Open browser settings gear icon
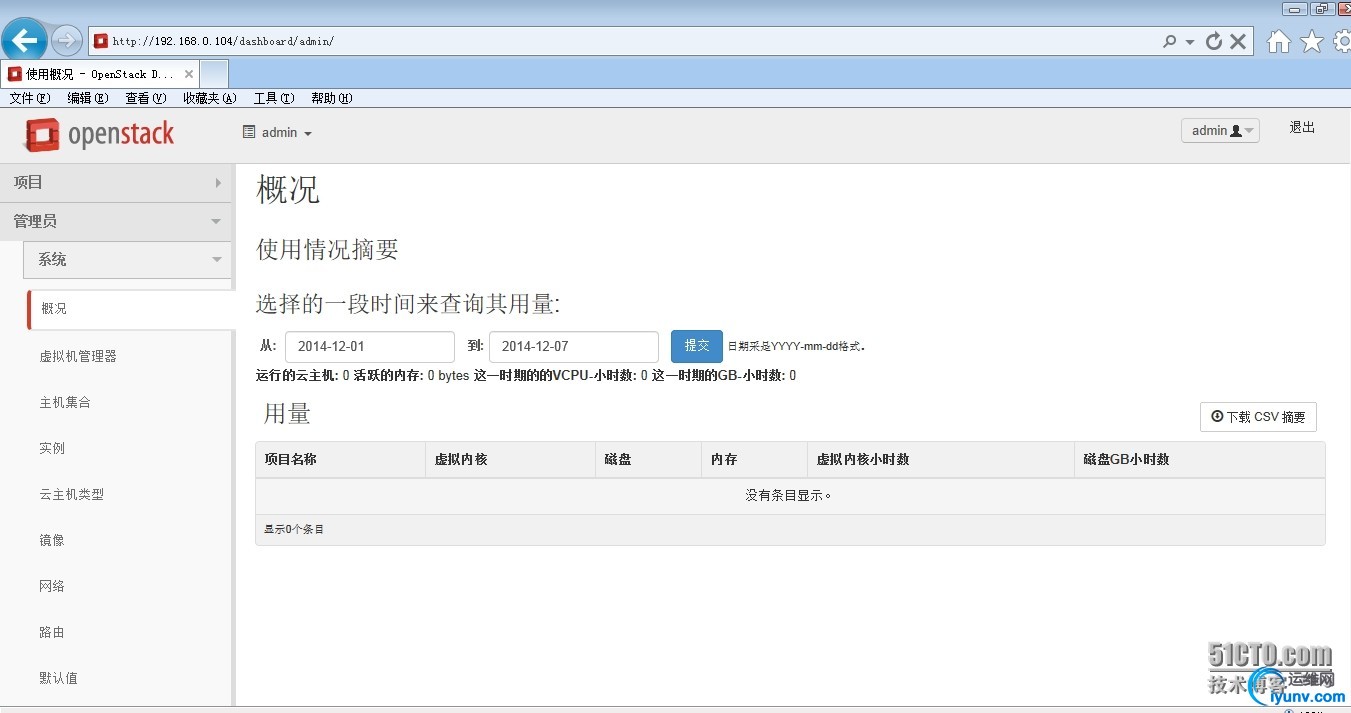The height and width of the screenshot is (713, 1351). pyautogui.click(x=1341, y=41)
